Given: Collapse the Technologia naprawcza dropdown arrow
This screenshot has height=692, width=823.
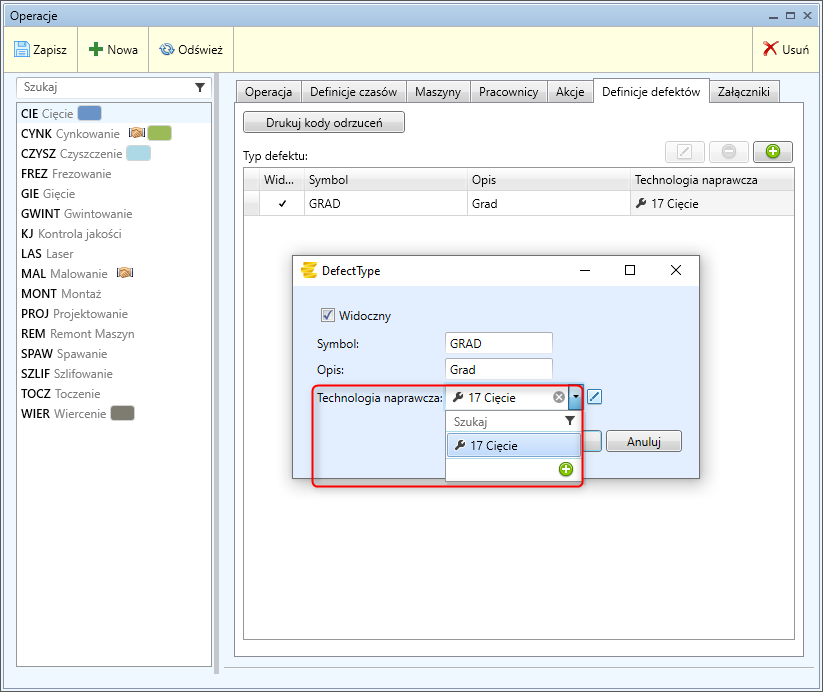Looking at the screenshot, I should (x=575, y=397).
